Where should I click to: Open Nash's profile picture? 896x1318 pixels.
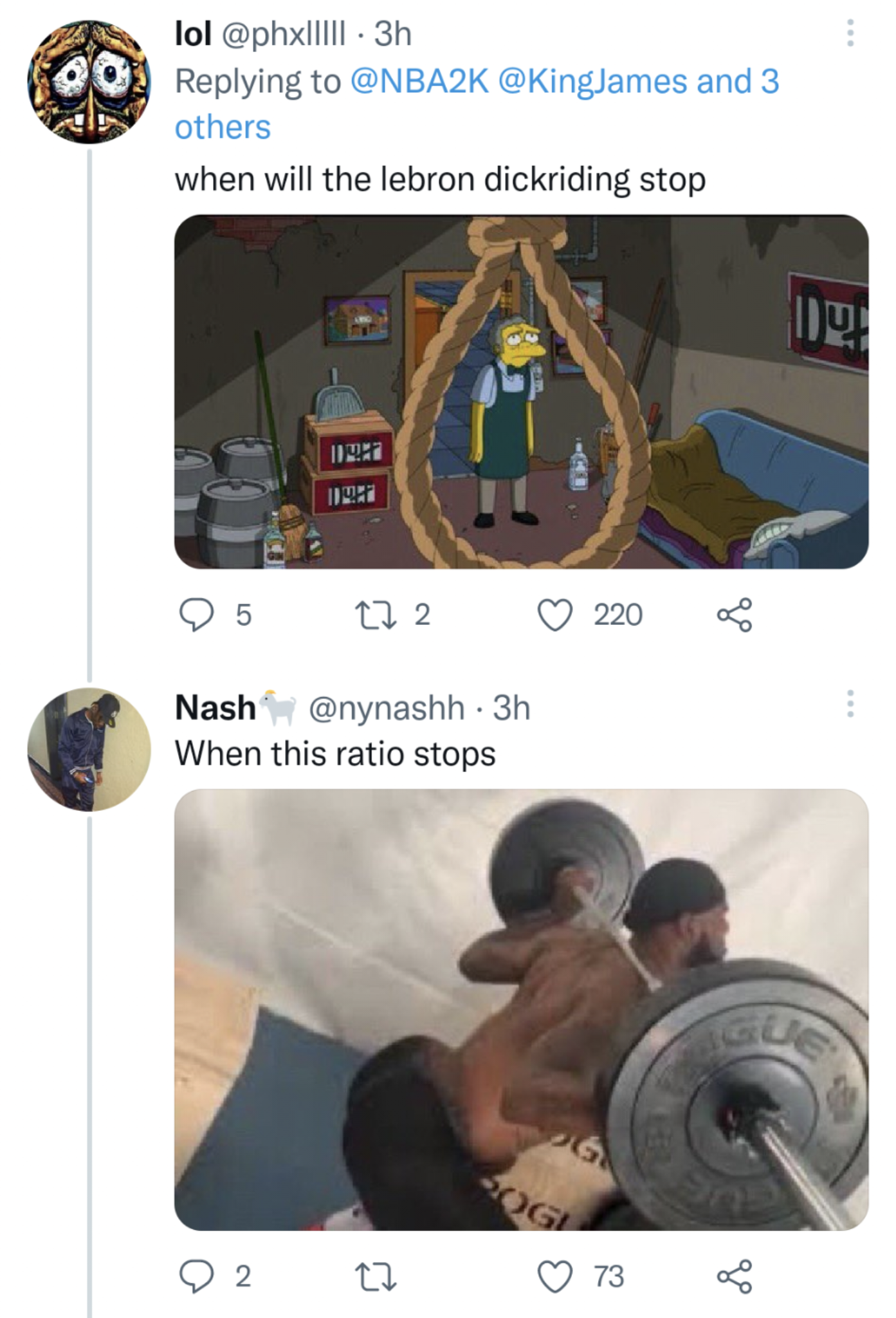89,749
